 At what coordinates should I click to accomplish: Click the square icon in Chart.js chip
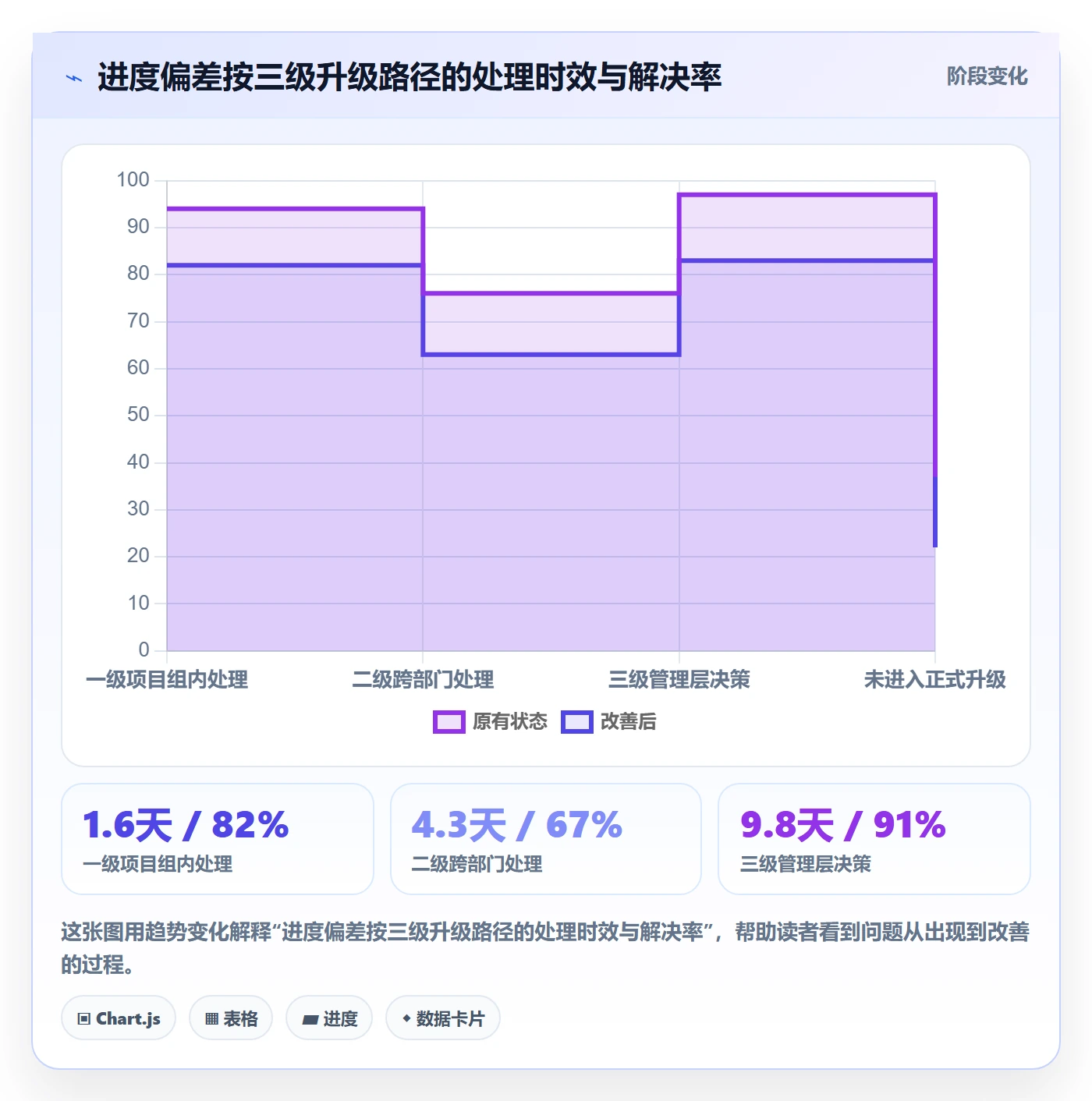click(84, 1018)
